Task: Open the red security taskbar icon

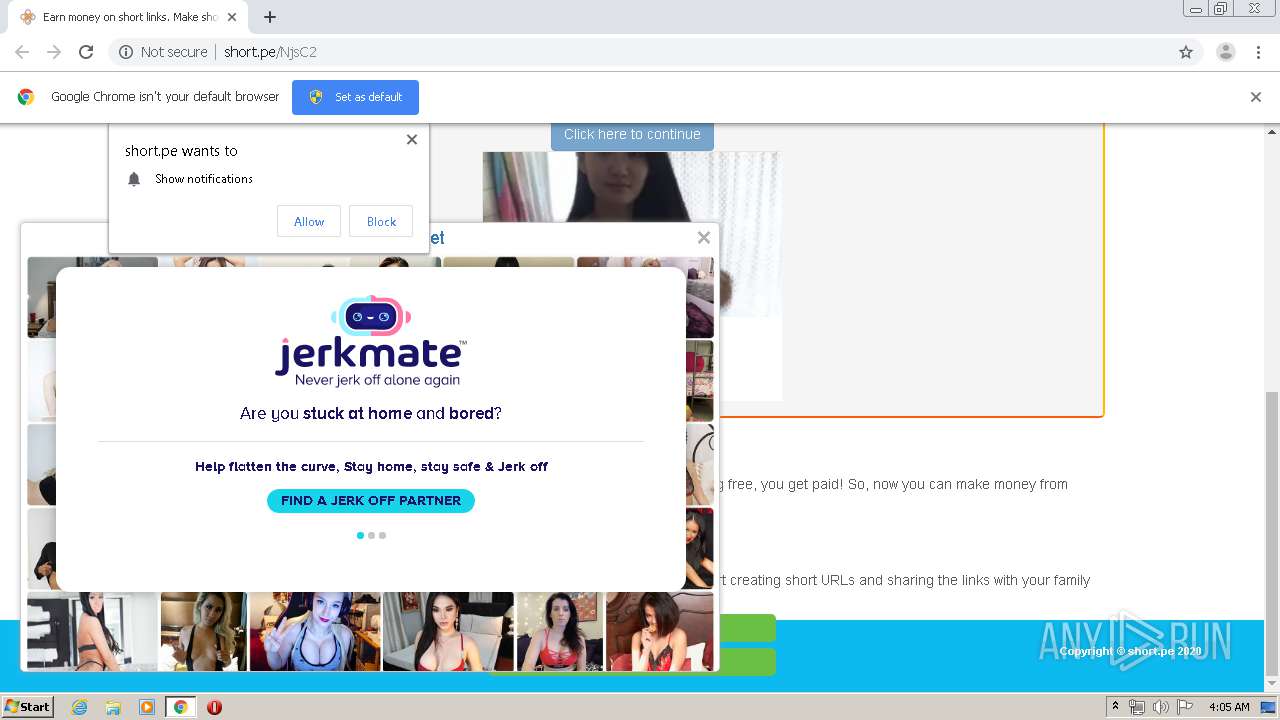Action: 214,707
